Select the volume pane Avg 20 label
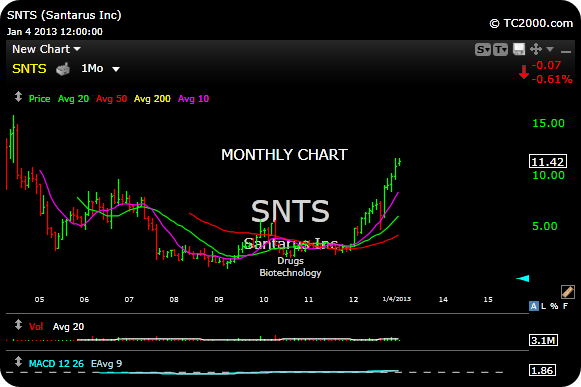This screenshot has width=581, height=387. tap(69, 327)
